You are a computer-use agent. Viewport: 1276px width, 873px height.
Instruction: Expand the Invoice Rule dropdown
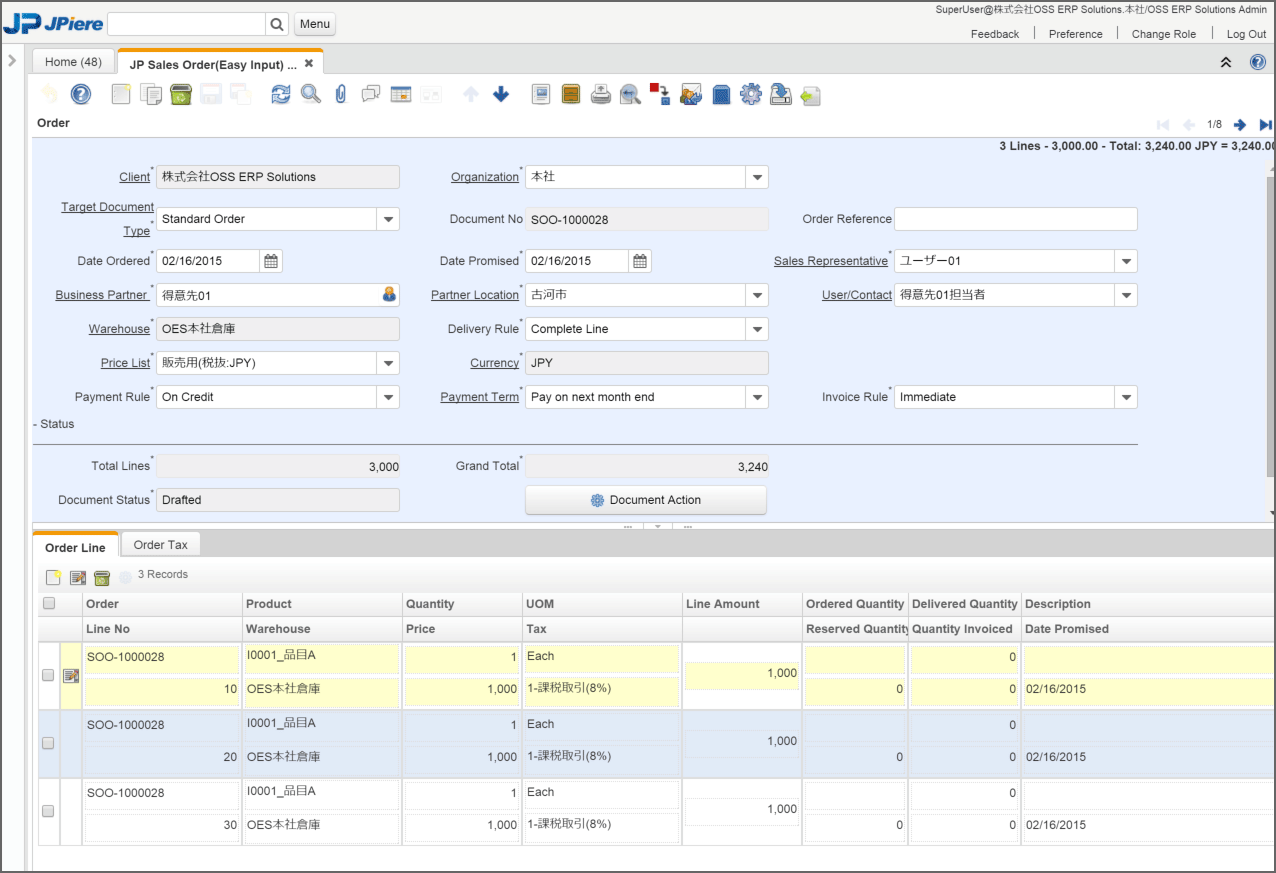[1126, 397]
